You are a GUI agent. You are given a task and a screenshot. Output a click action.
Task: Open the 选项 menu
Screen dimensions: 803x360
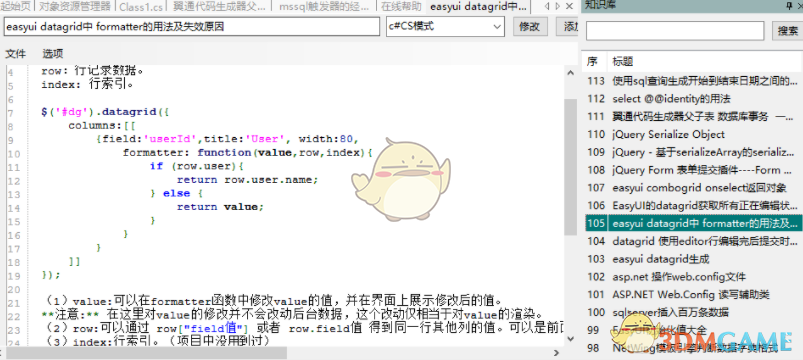(53, 53)
